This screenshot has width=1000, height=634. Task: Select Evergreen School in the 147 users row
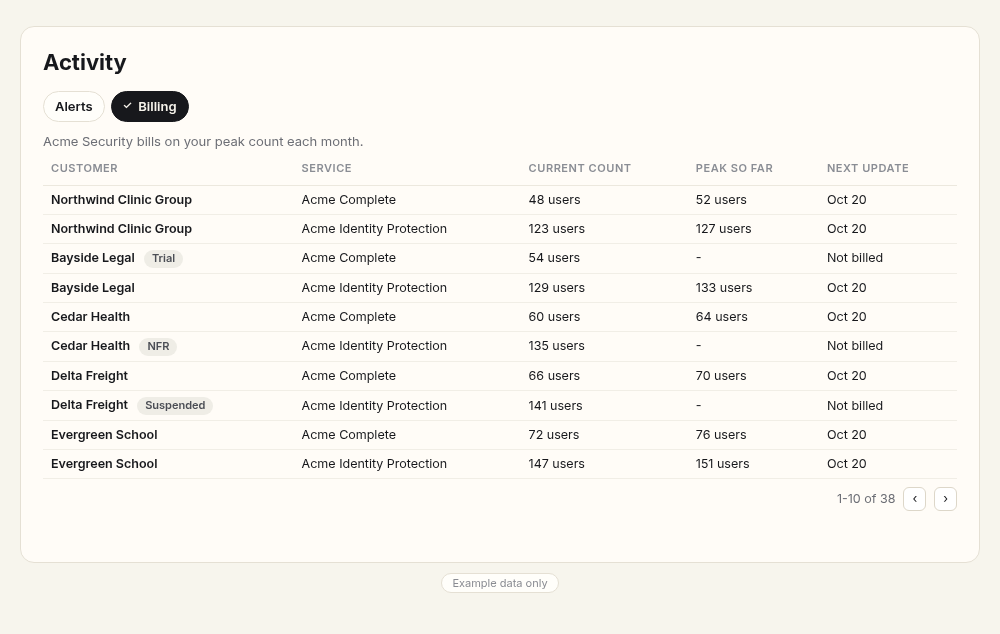[x=104, y=464]
